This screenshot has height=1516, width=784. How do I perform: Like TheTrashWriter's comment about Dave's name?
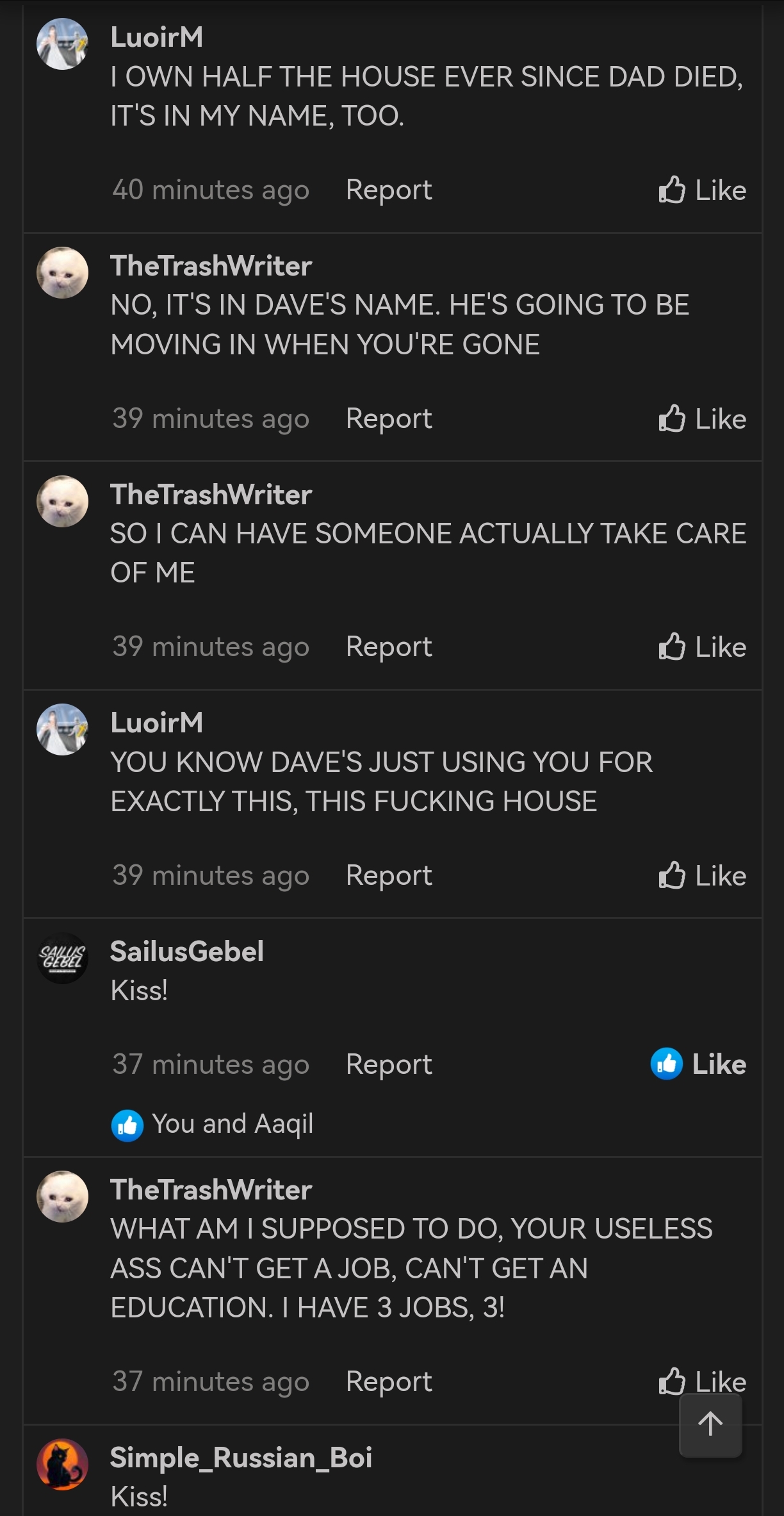click(x=702, y=419)
